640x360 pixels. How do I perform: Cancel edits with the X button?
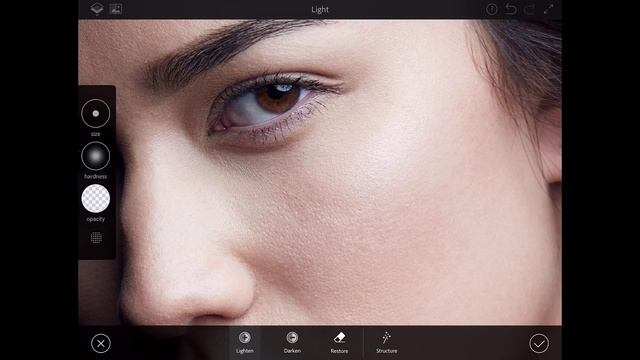[x=101, y=343]
